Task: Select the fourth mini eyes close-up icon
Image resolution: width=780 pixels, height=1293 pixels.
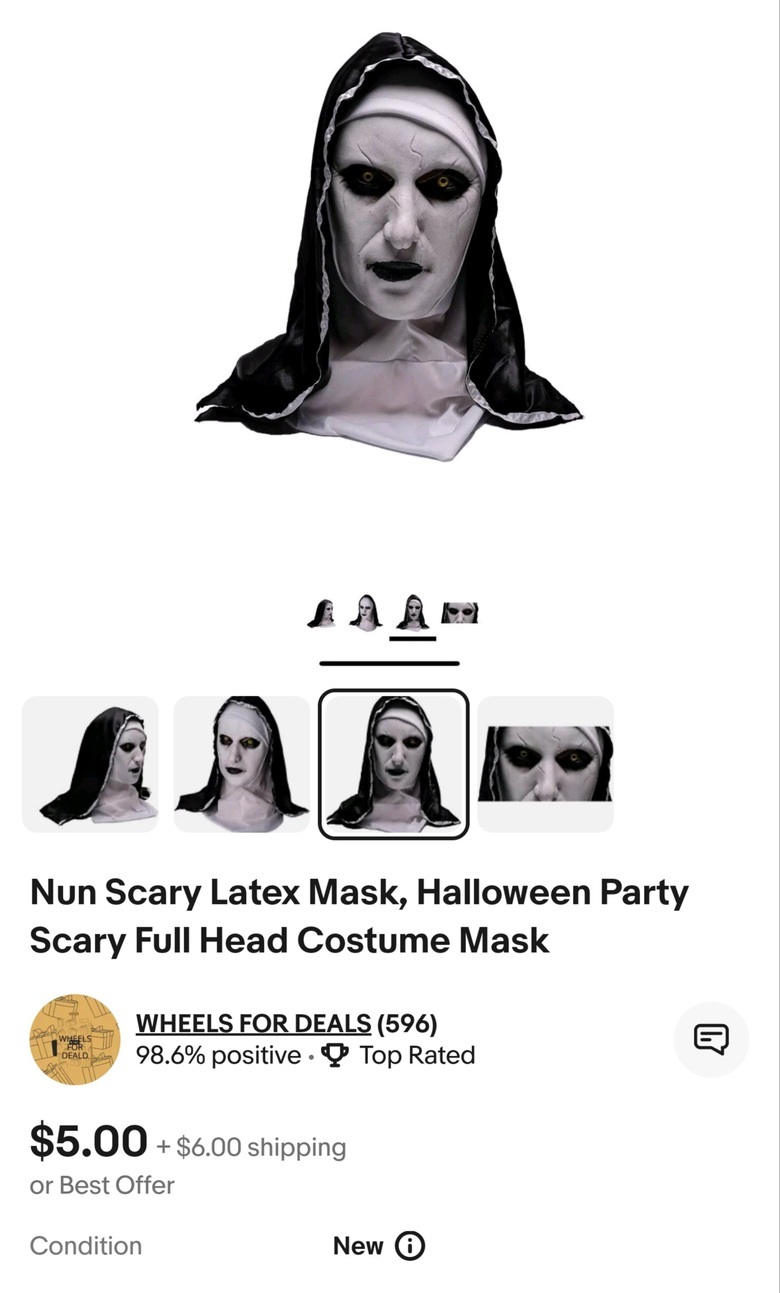Action: (460, 612)
